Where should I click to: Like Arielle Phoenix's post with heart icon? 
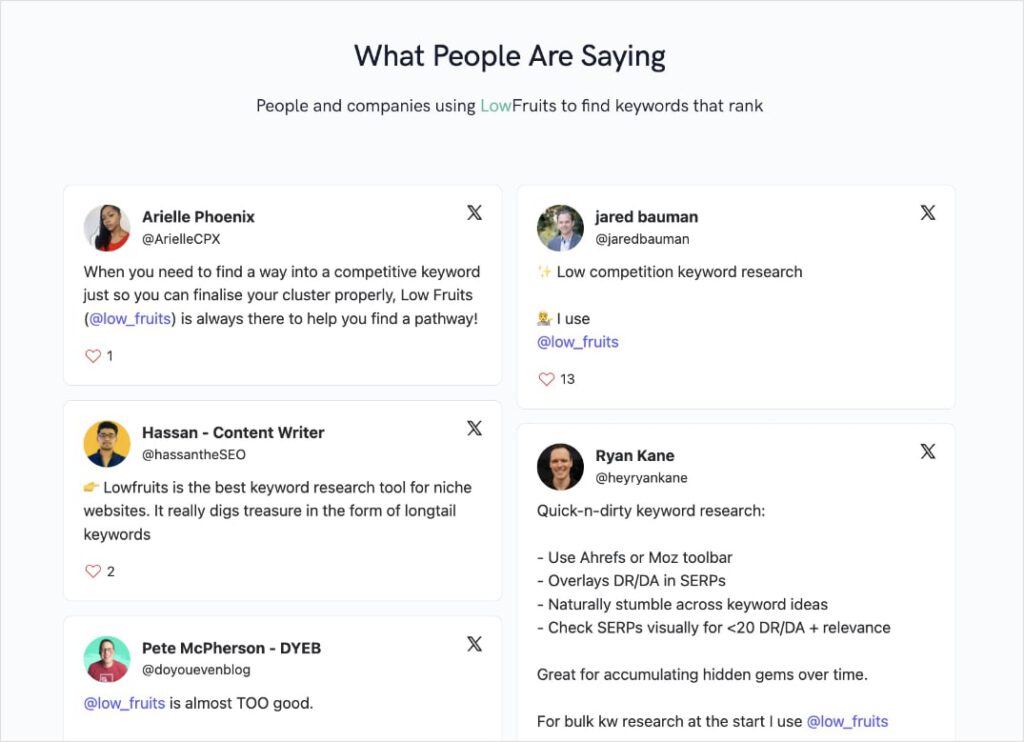93,356
